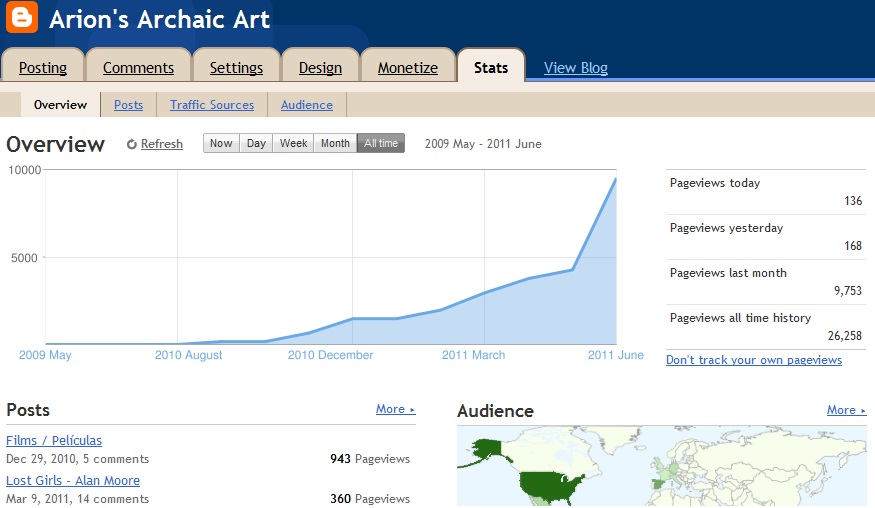Open the Traffic Sources sub-tab
Screen dimensions: 875x508
click(212, 104)
